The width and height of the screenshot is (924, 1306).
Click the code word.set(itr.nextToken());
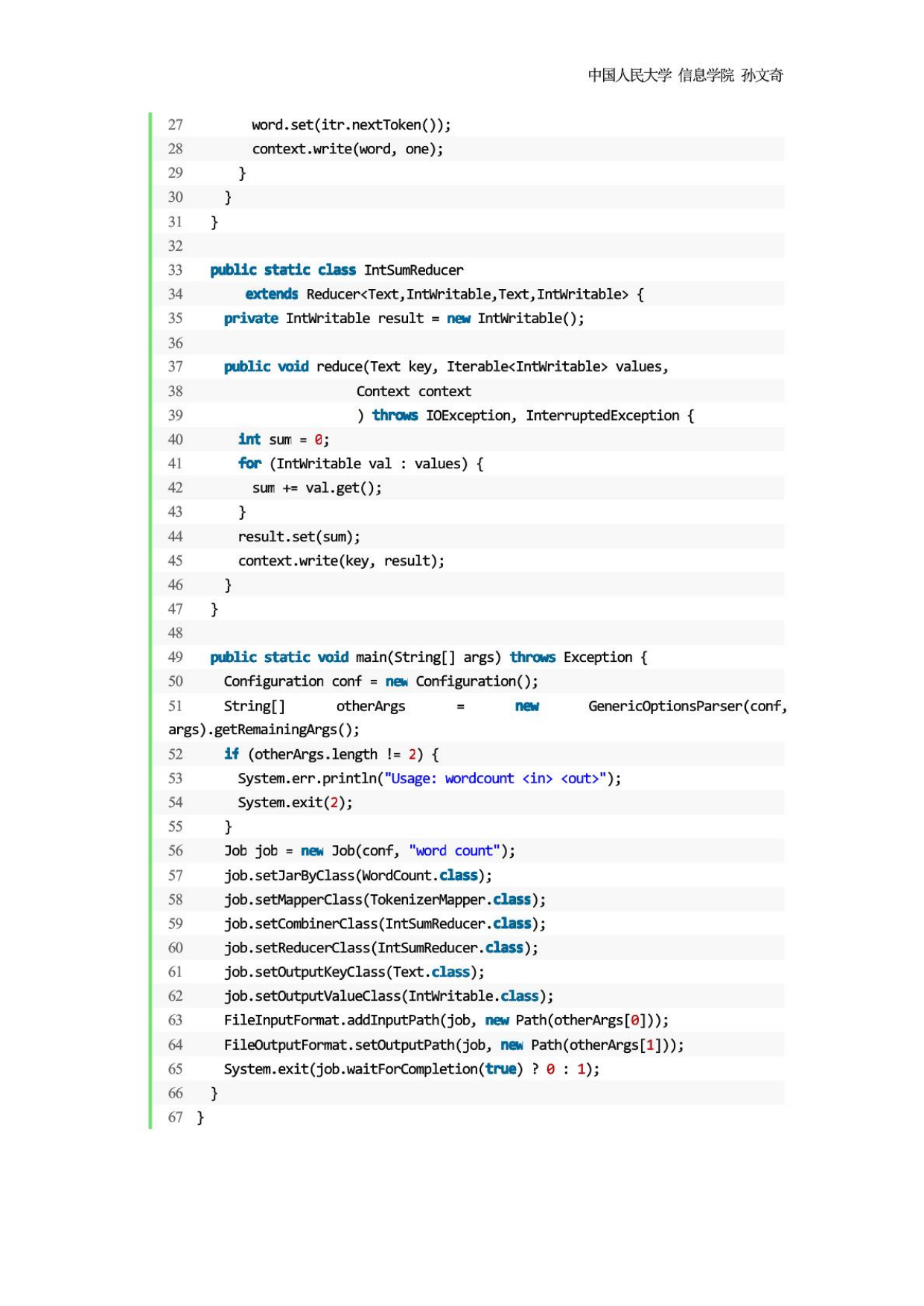point(351,125)
